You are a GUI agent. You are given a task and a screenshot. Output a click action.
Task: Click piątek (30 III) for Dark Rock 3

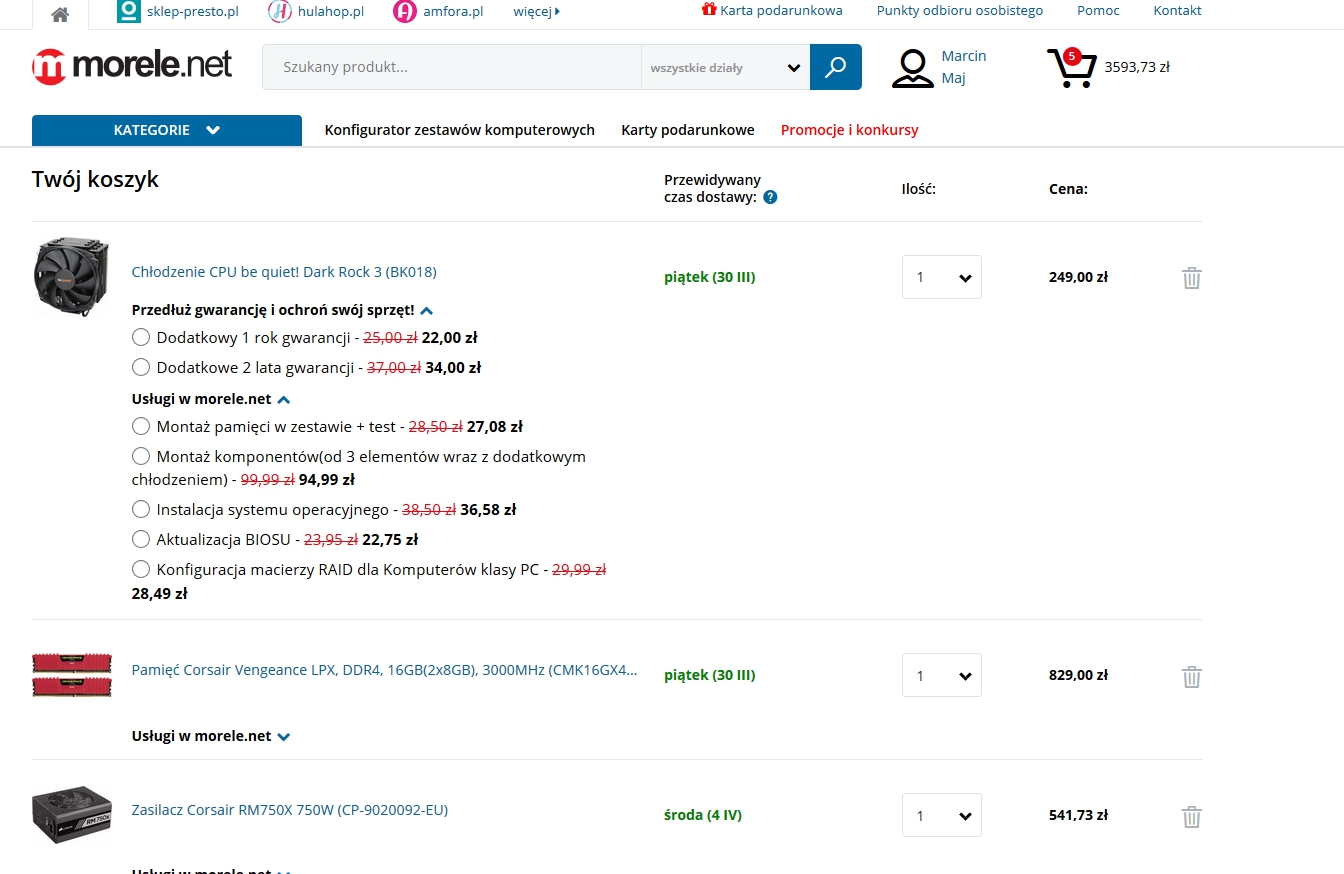[710, 277]
